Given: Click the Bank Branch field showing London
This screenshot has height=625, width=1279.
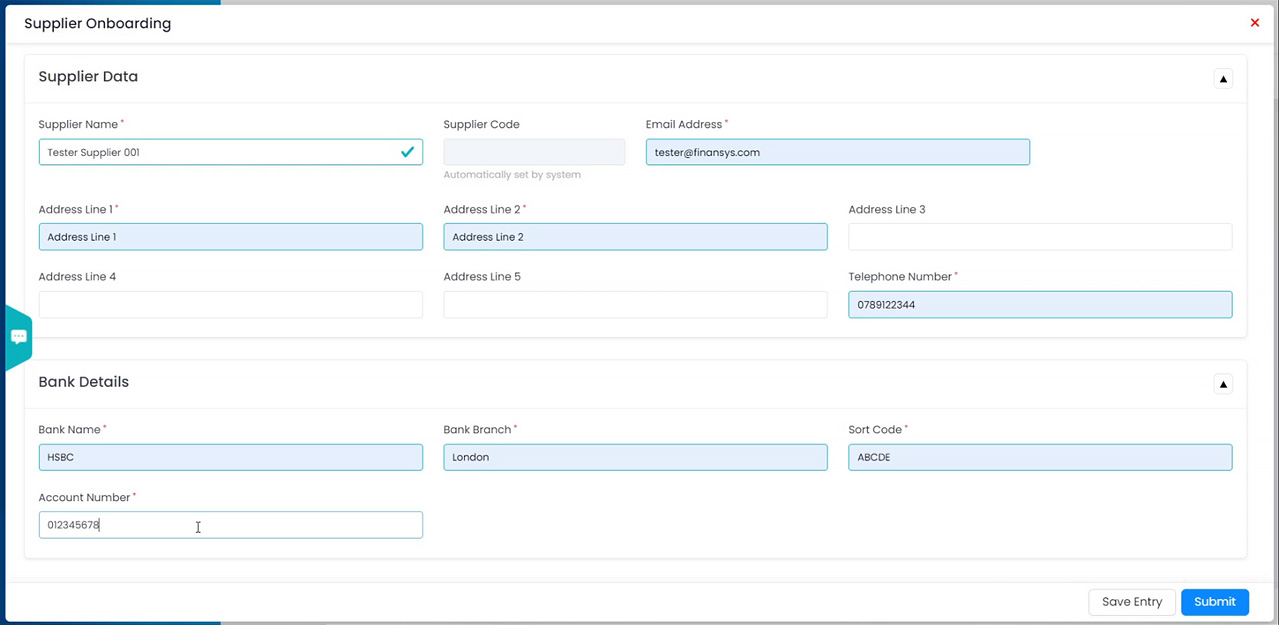Looking at the screenshot, I should click(x=635, y=457).
